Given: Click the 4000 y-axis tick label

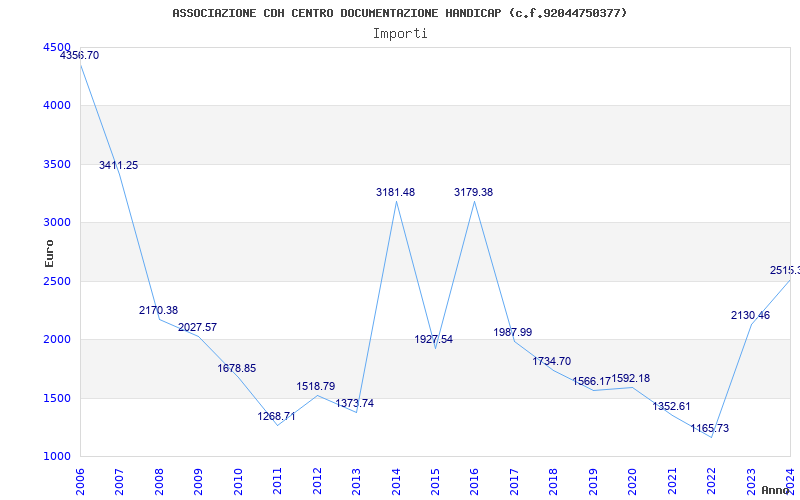Looking at the screenshot, I should point(57,106).
